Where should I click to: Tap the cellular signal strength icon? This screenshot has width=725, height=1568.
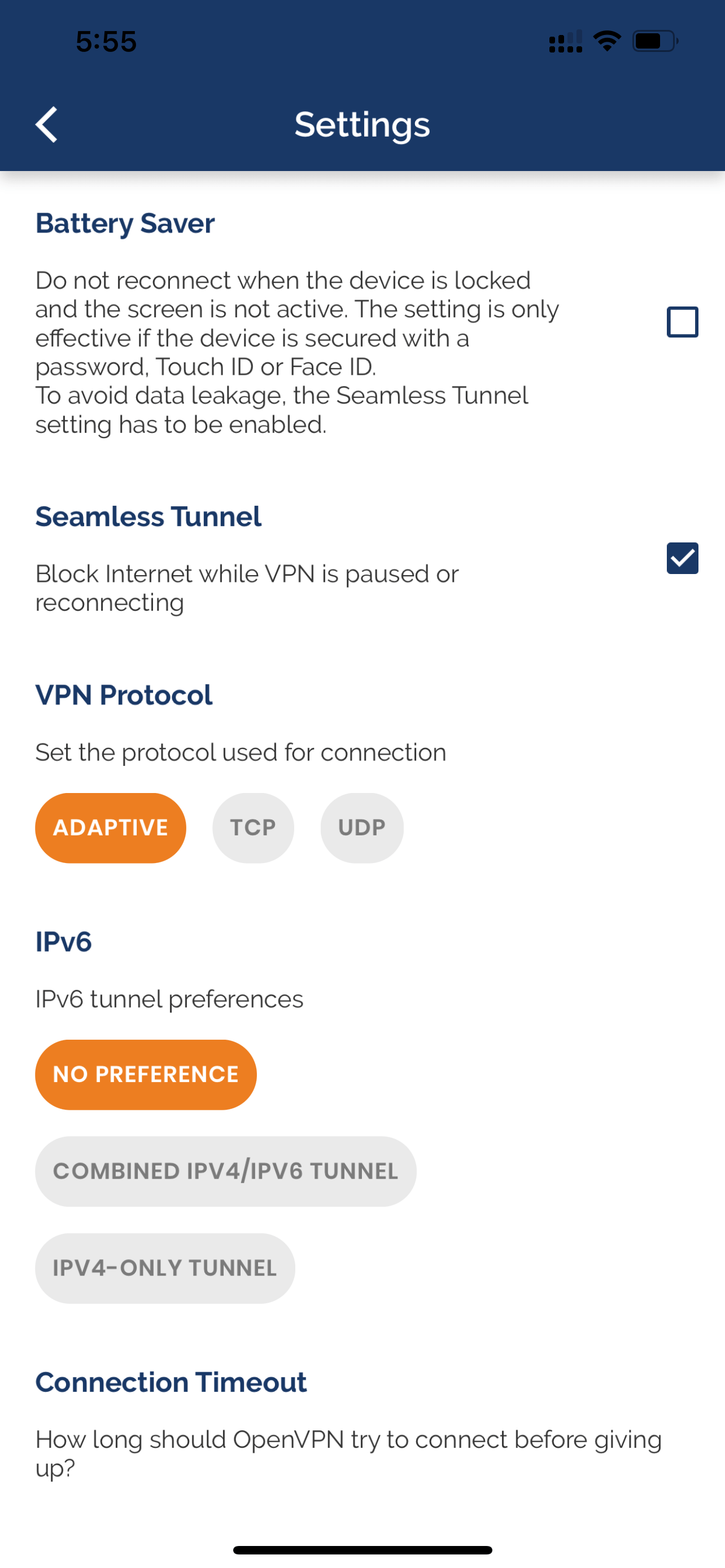[565, 41]
